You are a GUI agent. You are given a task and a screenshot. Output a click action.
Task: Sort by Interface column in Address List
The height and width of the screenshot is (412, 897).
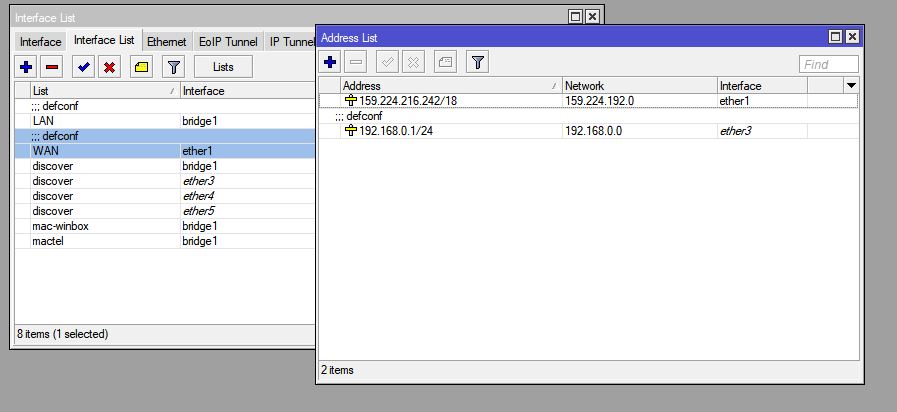[x=763, y=86]
